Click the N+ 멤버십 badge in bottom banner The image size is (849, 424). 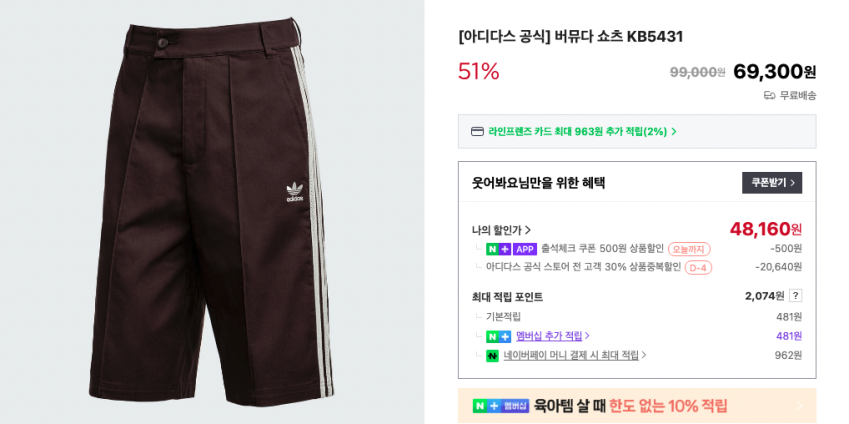[x=500, y=406]
